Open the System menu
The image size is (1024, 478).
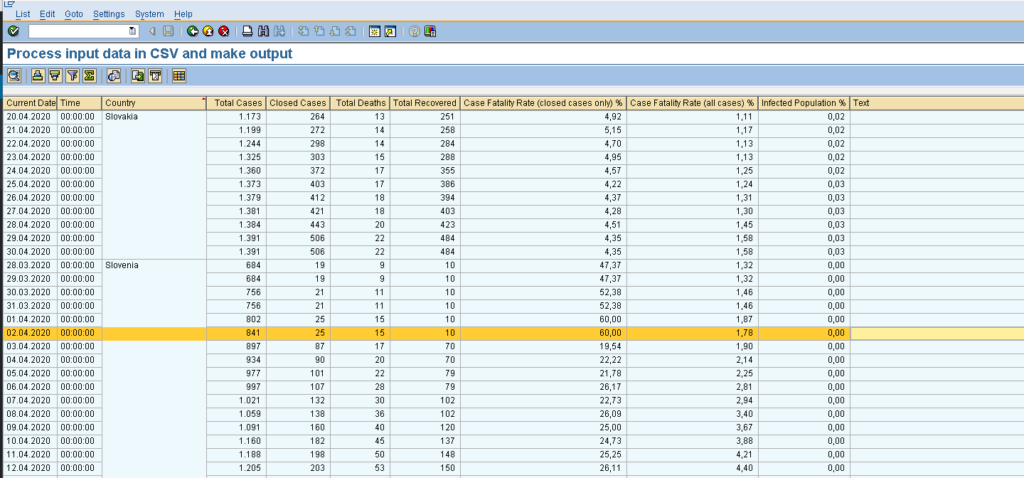coord(150,14)
